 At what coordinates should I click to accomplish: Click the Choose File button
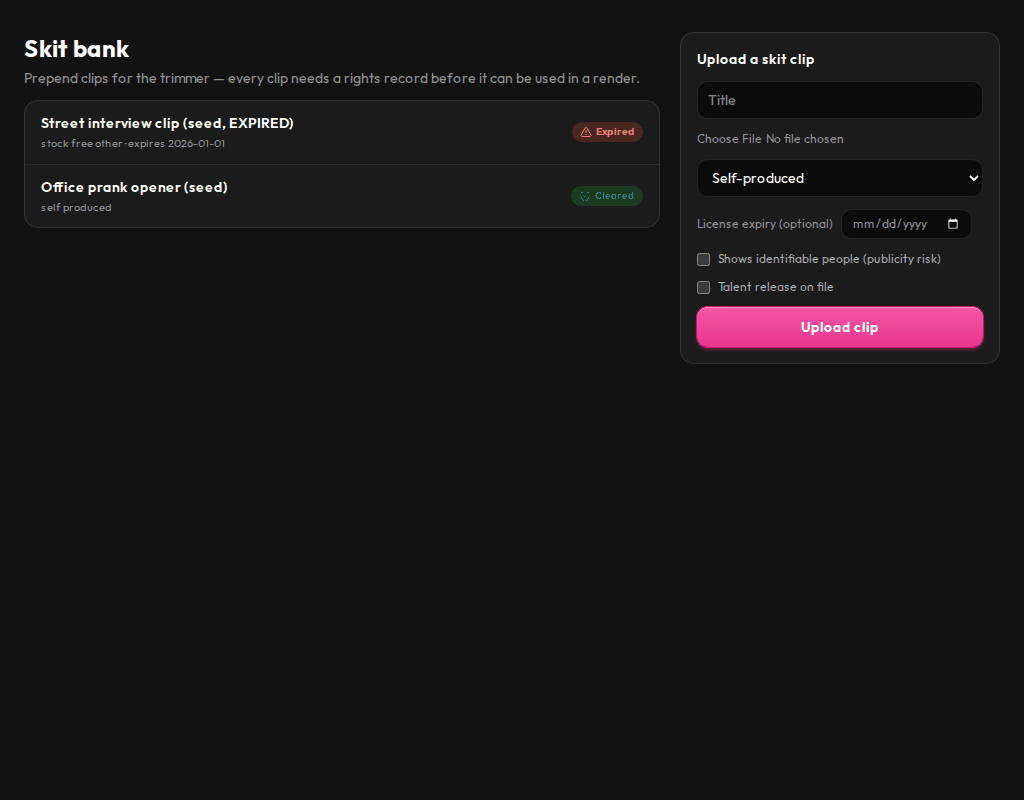(x=729, y=139)
